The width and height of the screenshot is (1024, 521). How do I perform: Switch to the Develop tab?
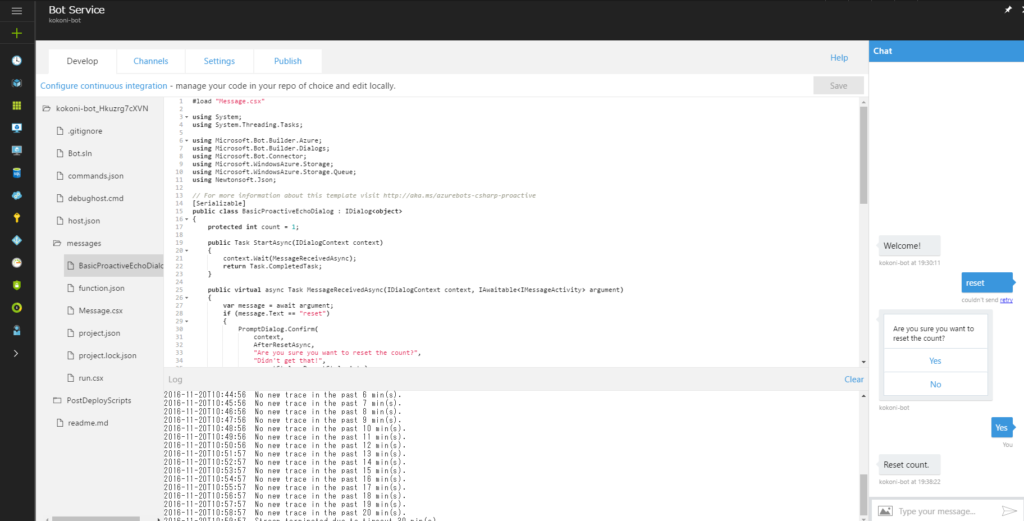[82, 61]
